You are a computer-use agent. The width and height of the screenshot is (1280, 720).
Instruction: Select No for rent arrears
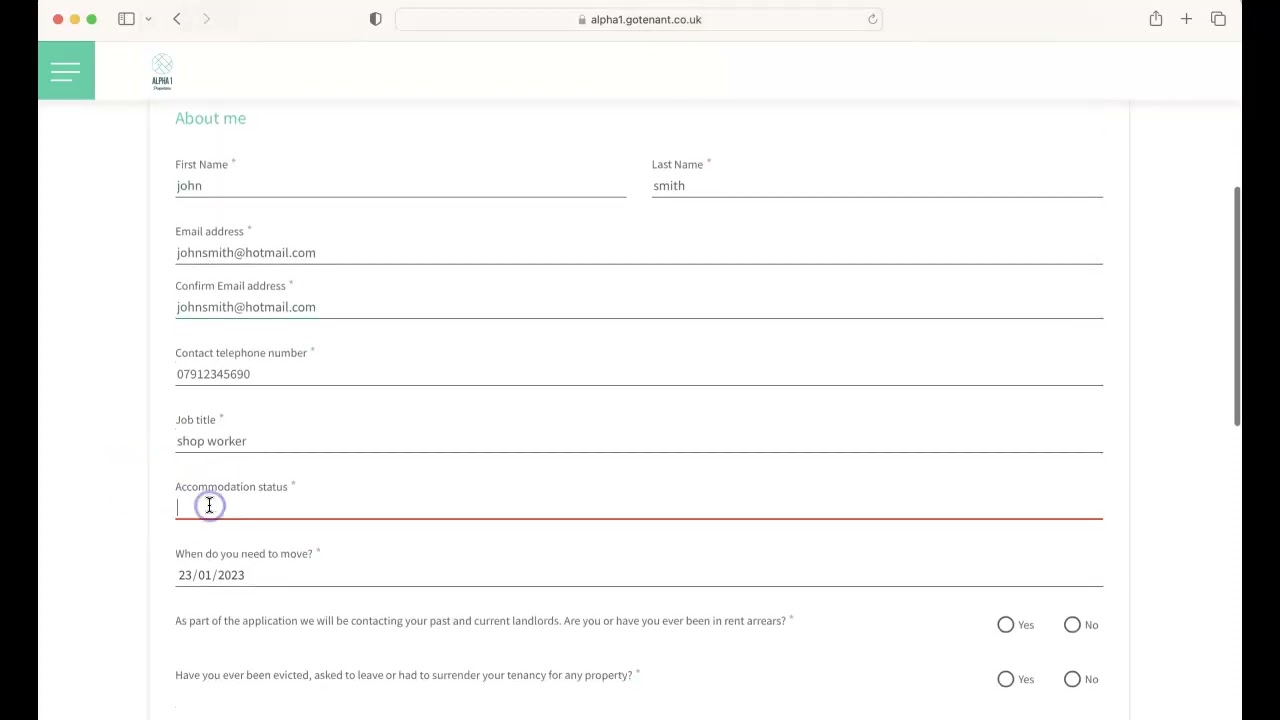coord(1072,625)
